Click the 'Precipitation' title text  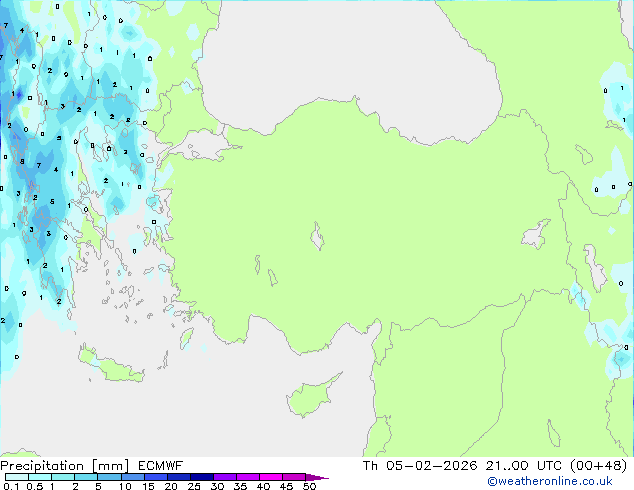(42, 466)
